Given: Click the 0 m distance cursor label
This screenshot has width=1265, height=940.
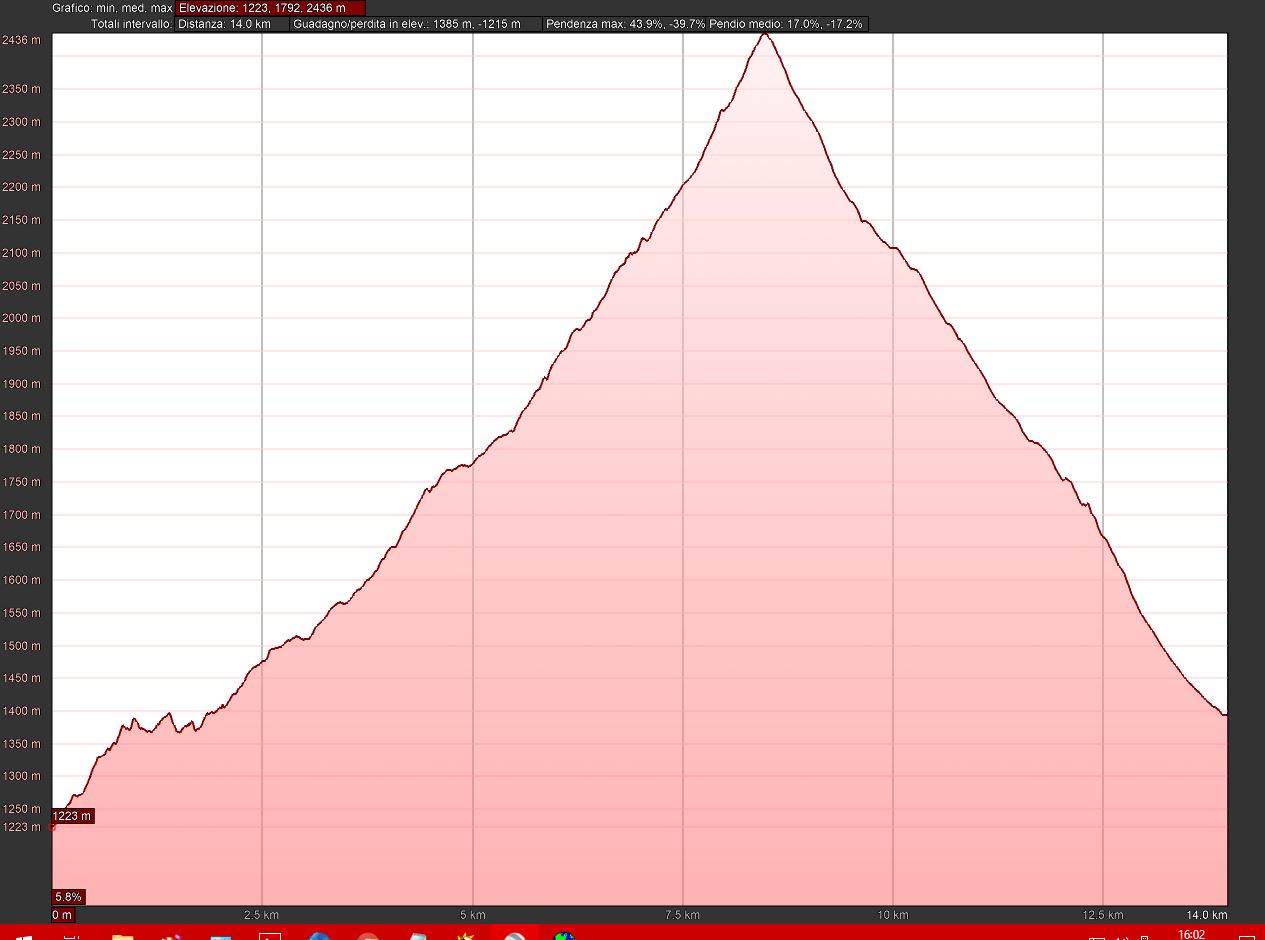Looking at the screenshot, I should pyautogui.click(x=62, y=915).
